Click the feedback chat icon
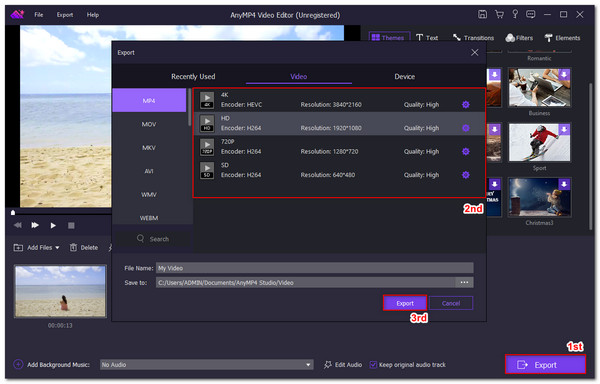 (x=531, y=15)
